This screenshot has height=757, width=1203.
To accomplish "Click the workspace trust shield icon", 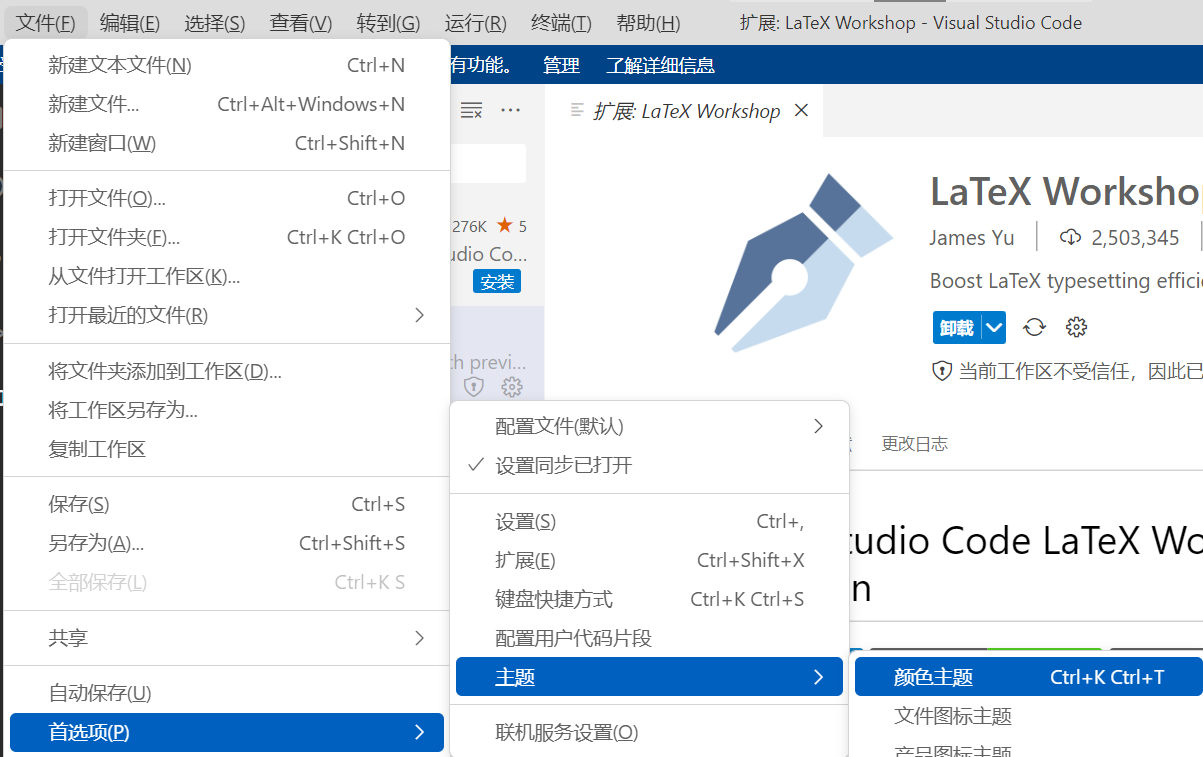I will click(941, 370).
